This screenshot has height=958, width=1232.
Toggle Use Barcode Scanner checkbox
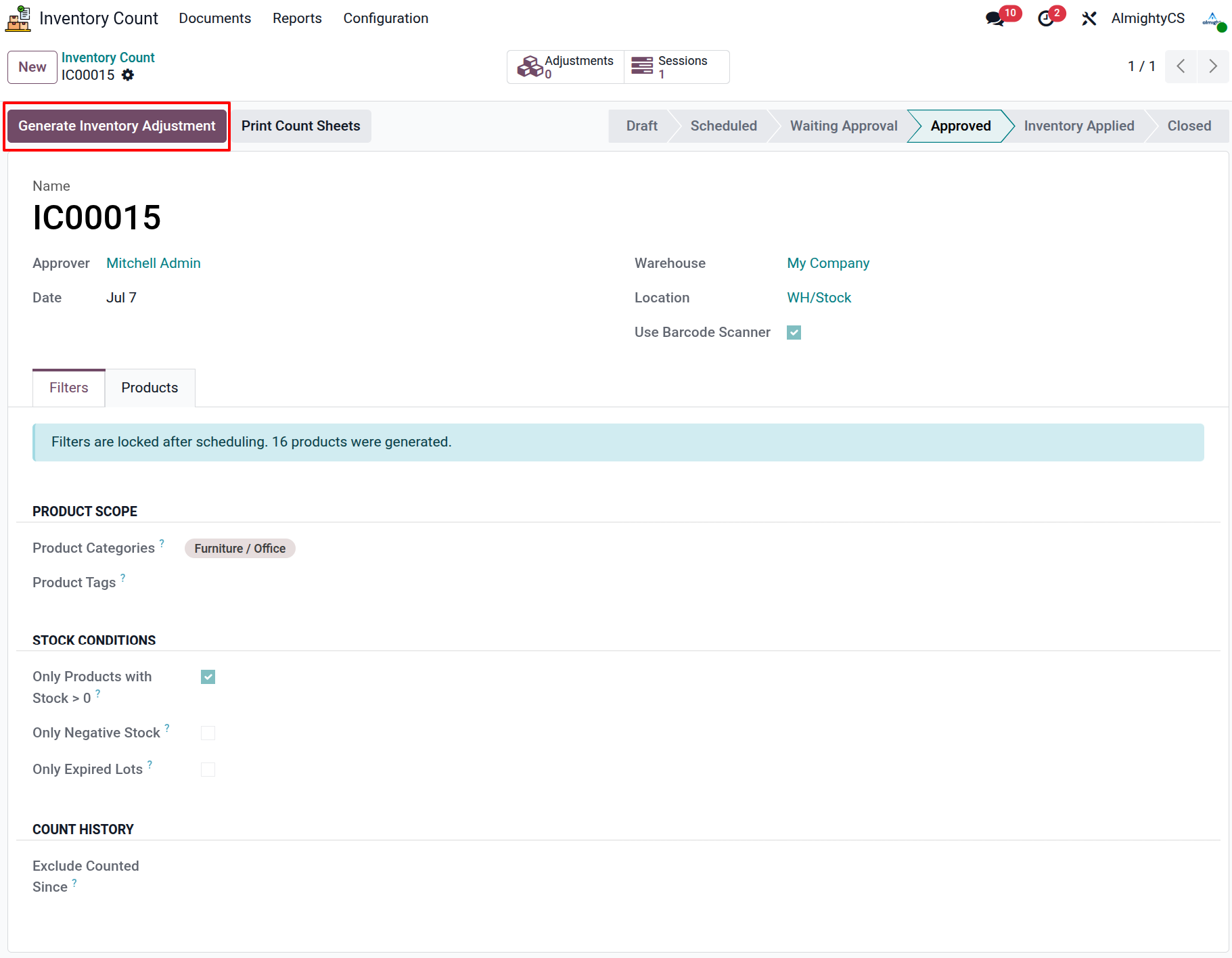click(x=794, y=332)
